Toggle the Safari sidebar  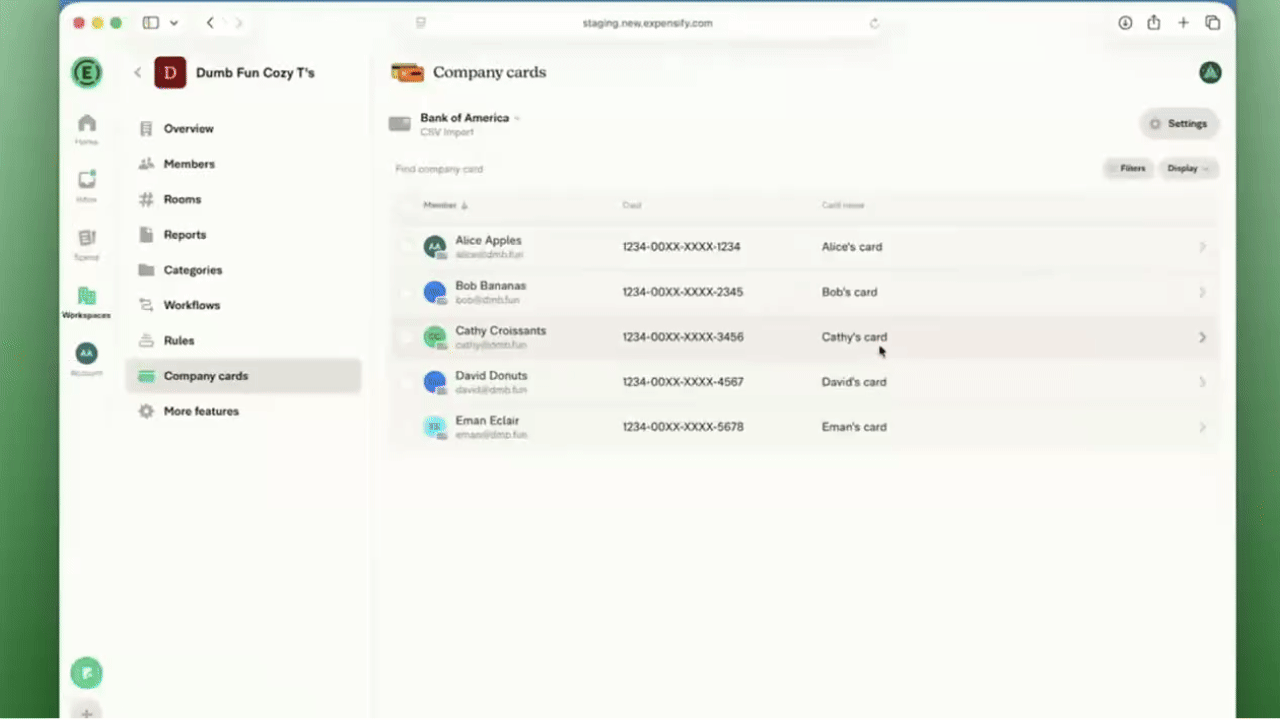click(x=151, y=23)
